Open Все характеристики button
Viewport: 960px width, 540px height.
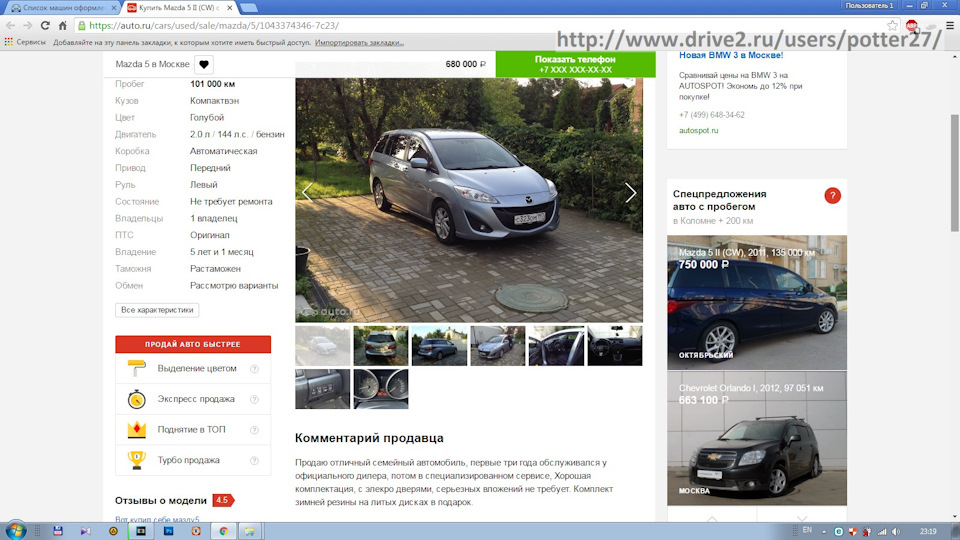[157, 310]
